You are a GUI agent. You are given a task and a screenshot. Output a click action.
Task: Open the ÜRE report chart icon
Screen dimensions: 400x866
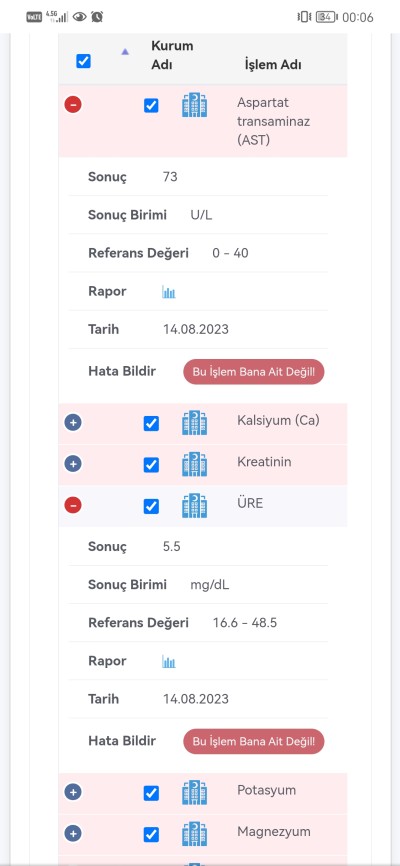[169, 662]
